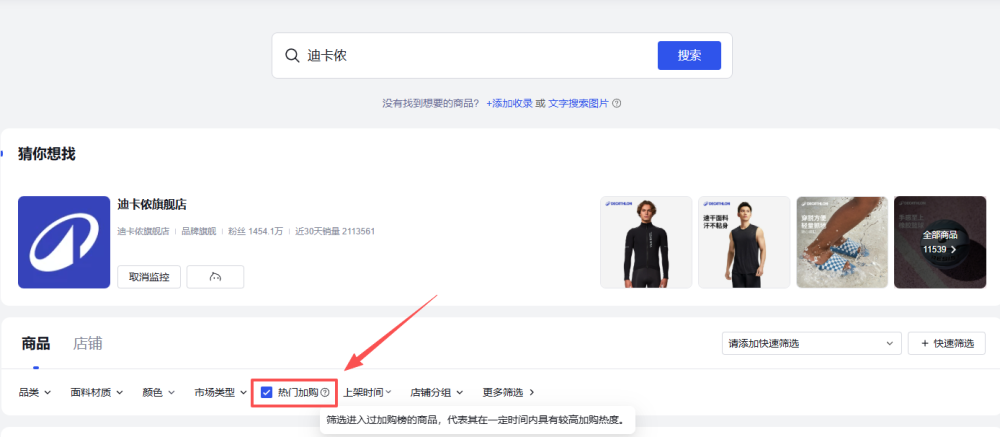Expand the 颜色 filter dropdown

(158, 392)
